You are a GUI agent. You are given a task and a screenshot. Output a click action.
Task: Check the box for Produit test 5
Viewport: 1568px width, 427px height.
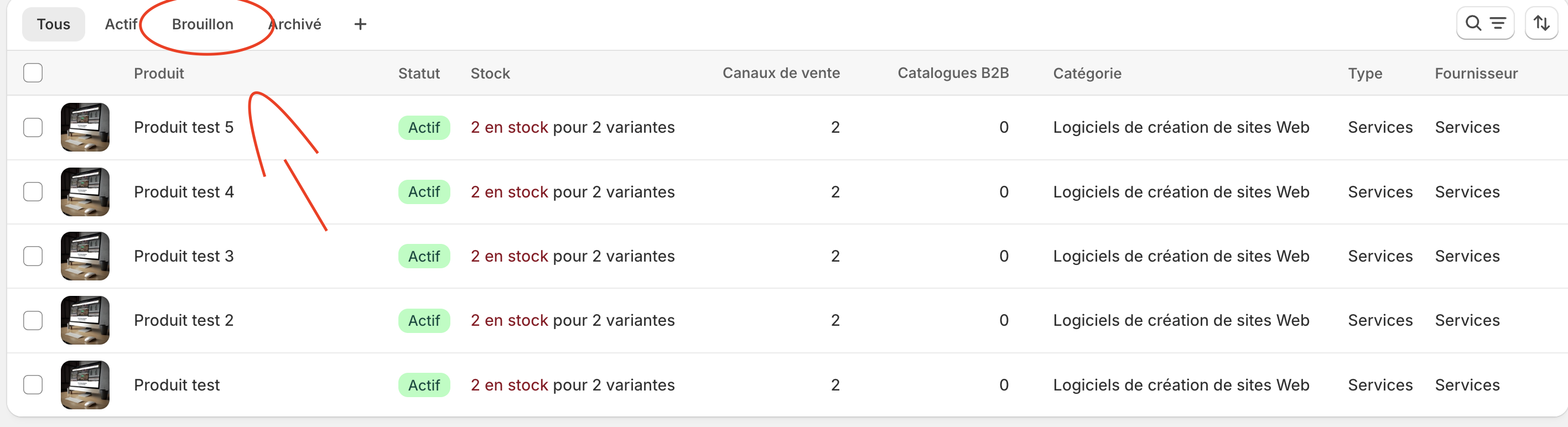33,128
